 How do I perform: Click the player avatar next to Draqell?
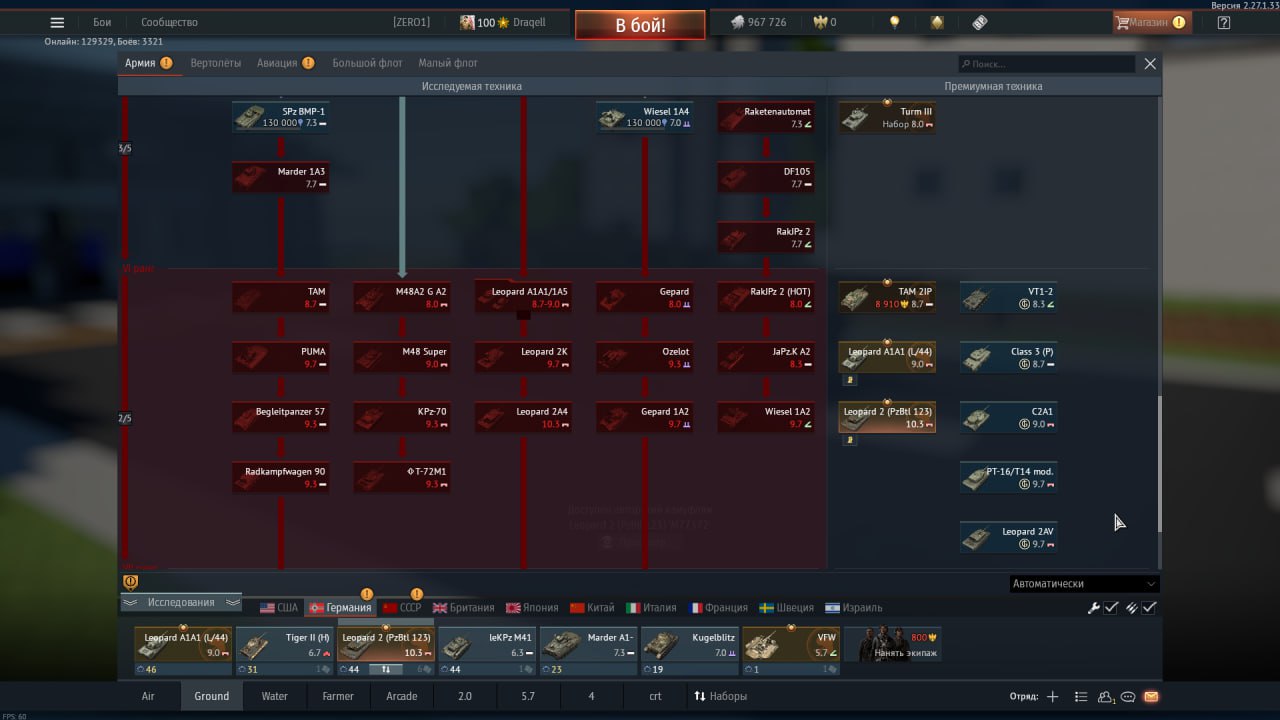tap(467, 22)
